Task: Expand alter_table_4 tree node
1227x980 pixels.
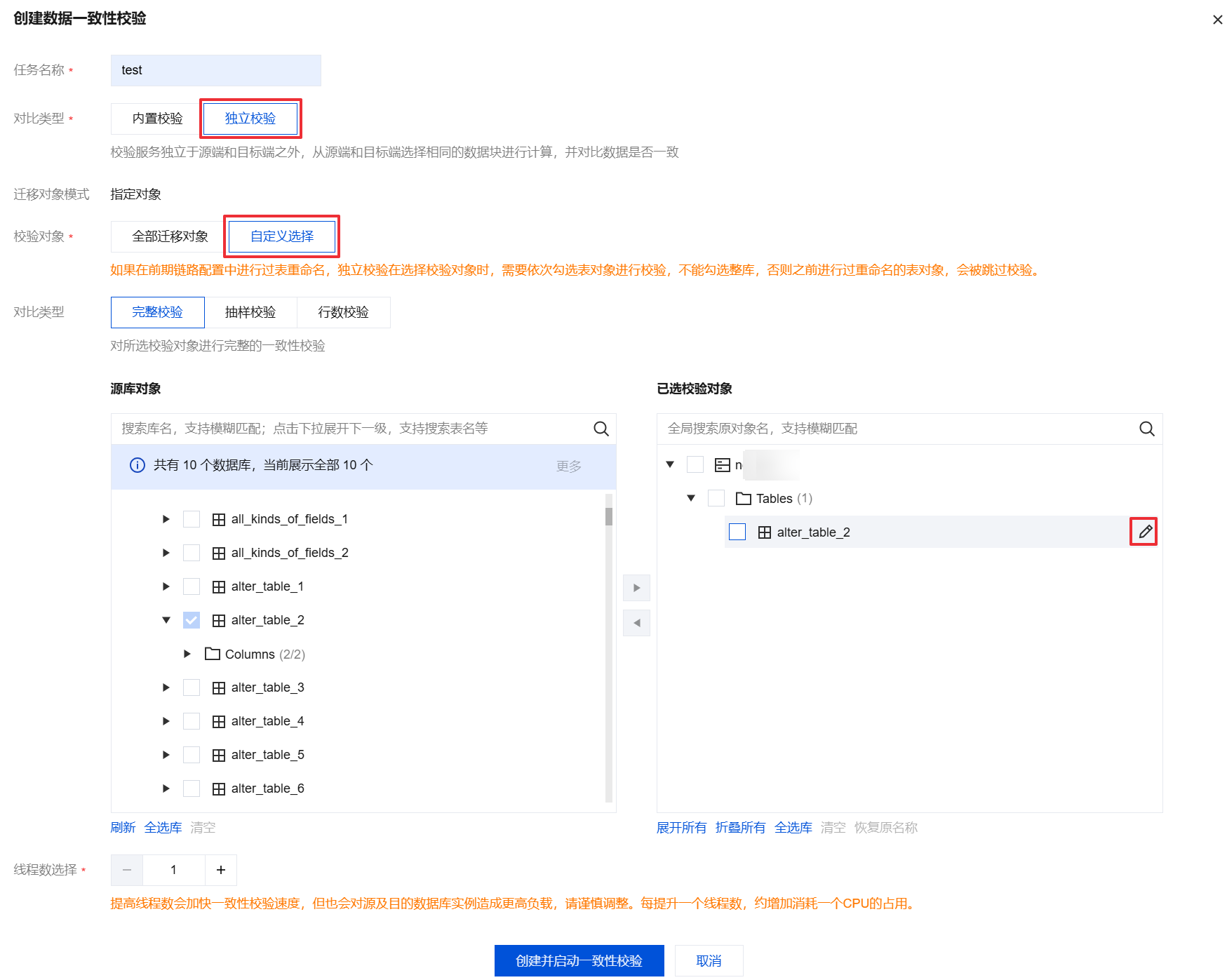Action: (166, 721)
